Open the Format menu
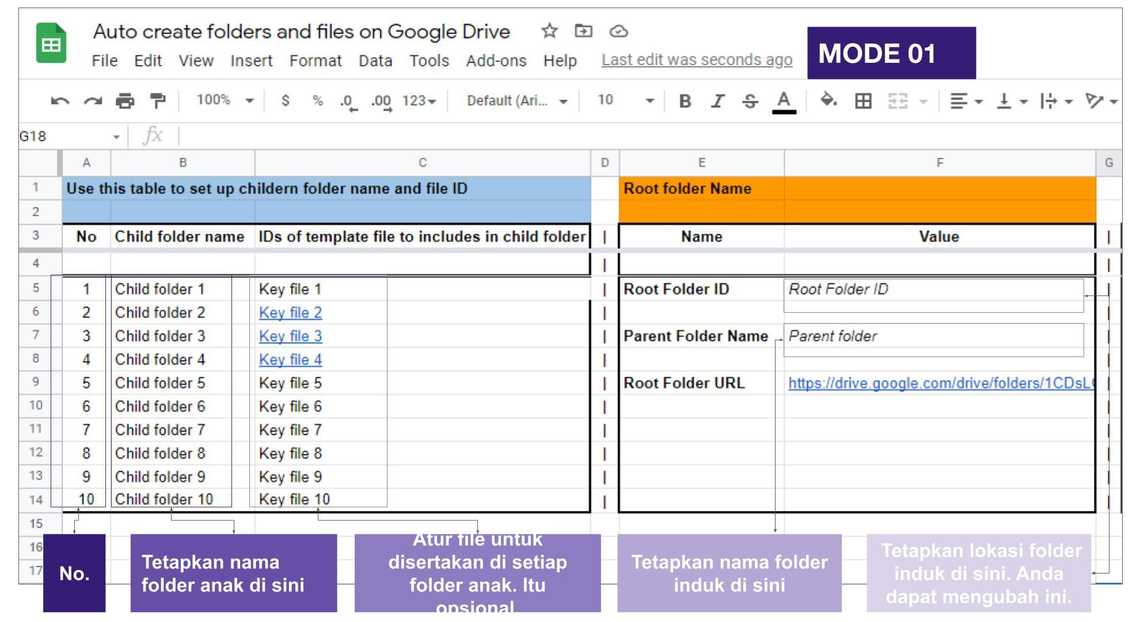Viewport: 1140px width, 622px height. pos(316,61)
